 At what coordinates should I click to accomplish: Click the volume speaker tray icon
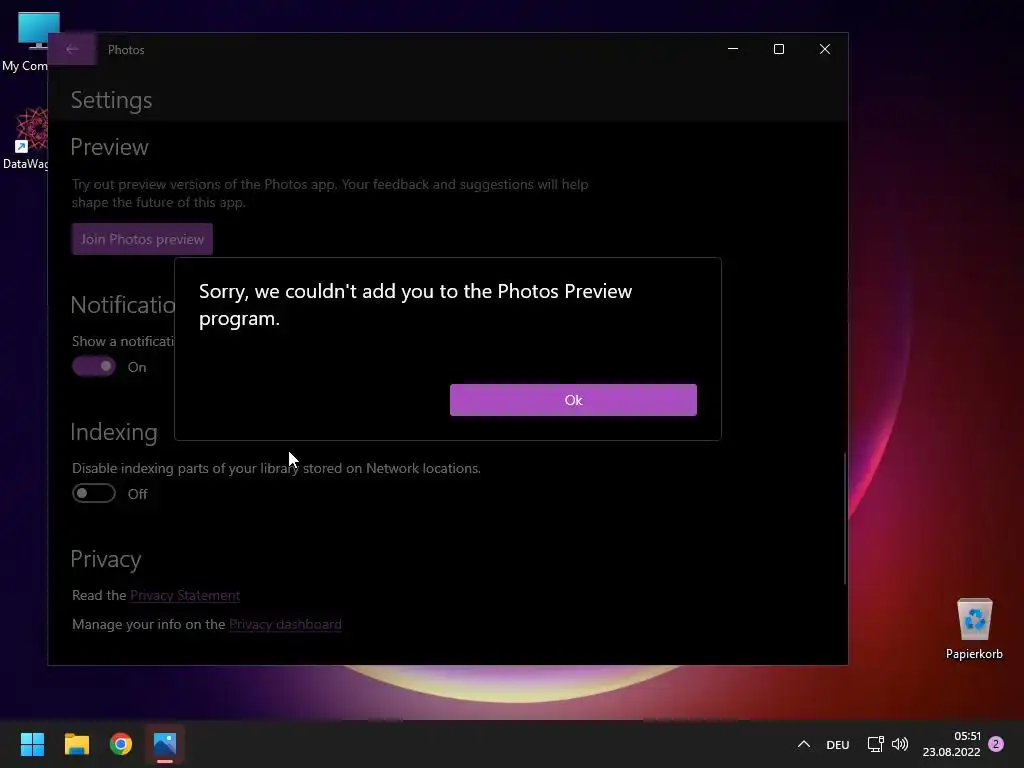pos(900,744)
